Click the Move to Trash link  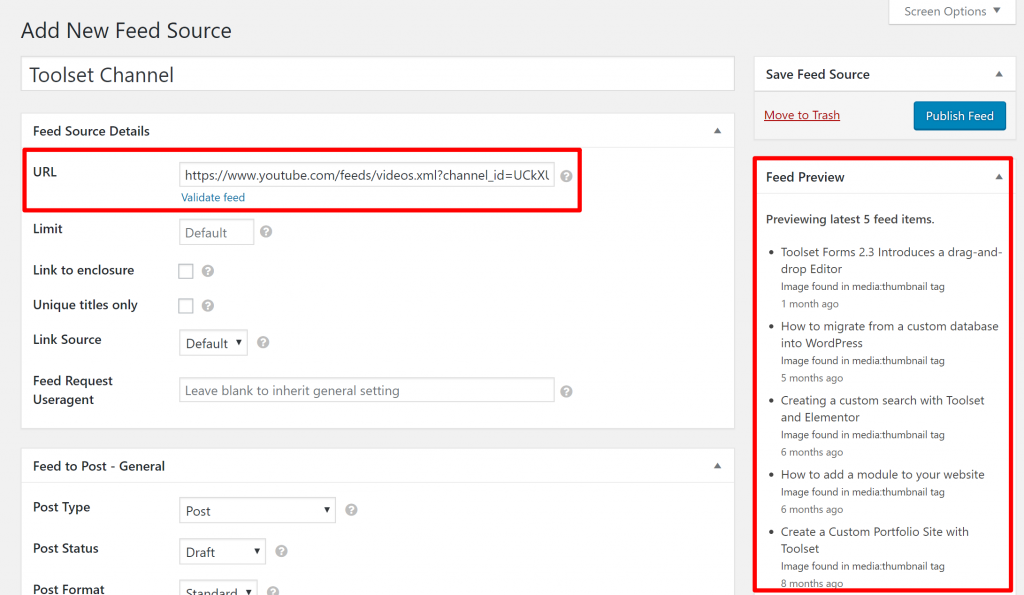tap(802, 115)
